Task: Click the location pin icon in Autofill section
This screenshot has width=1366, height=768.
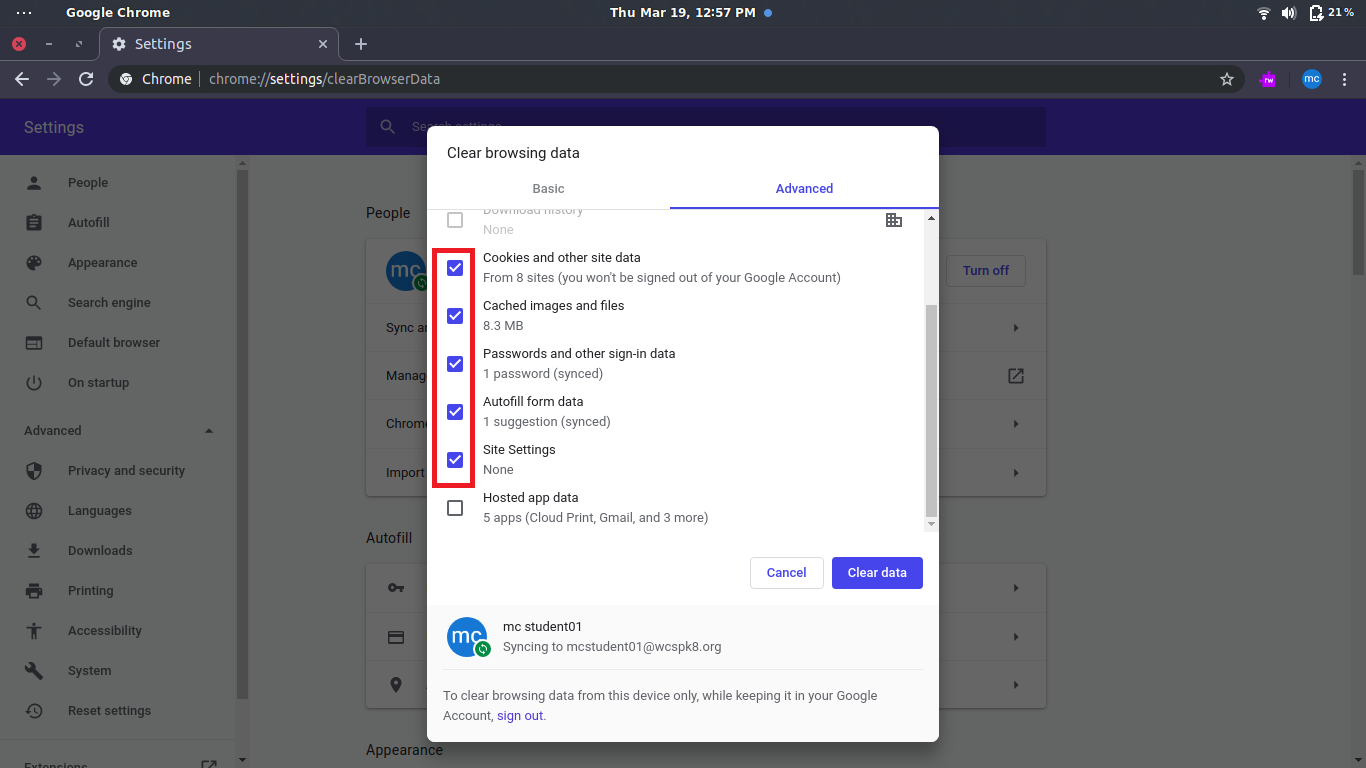Action: 396,685
